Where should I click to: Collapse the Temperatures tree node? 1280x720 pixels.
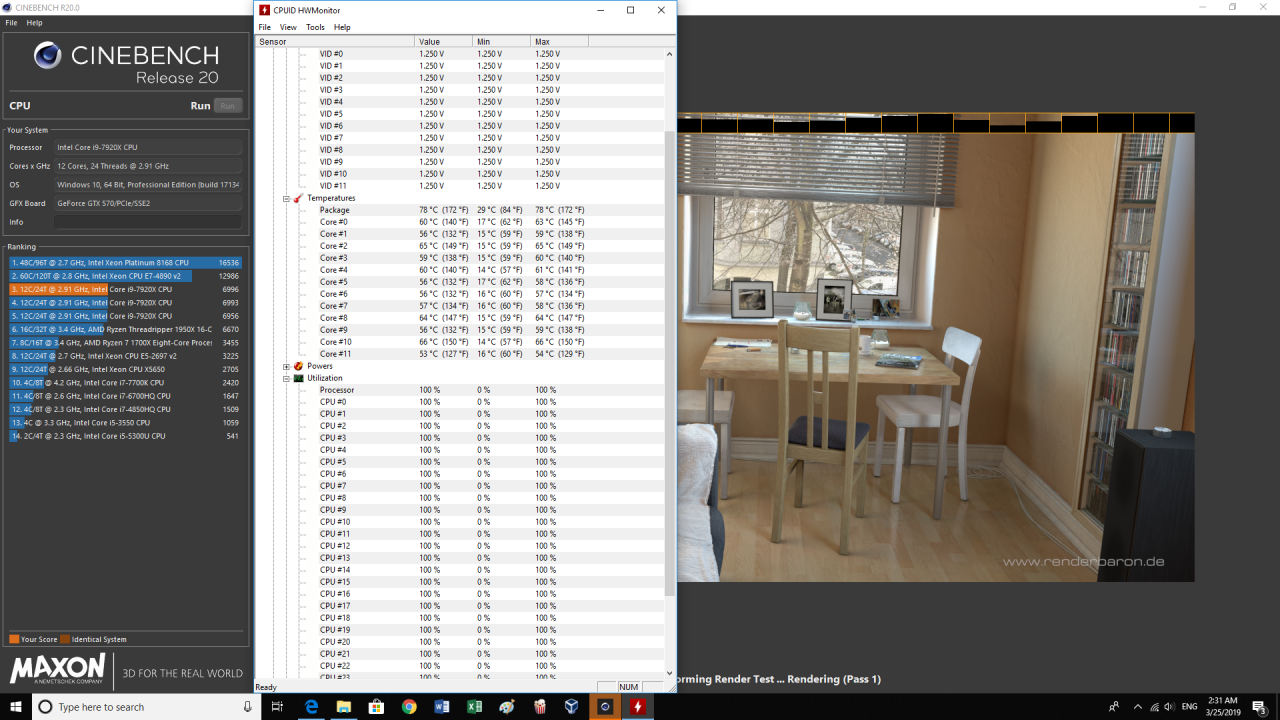pyautogui.click(x=286, y=198)
